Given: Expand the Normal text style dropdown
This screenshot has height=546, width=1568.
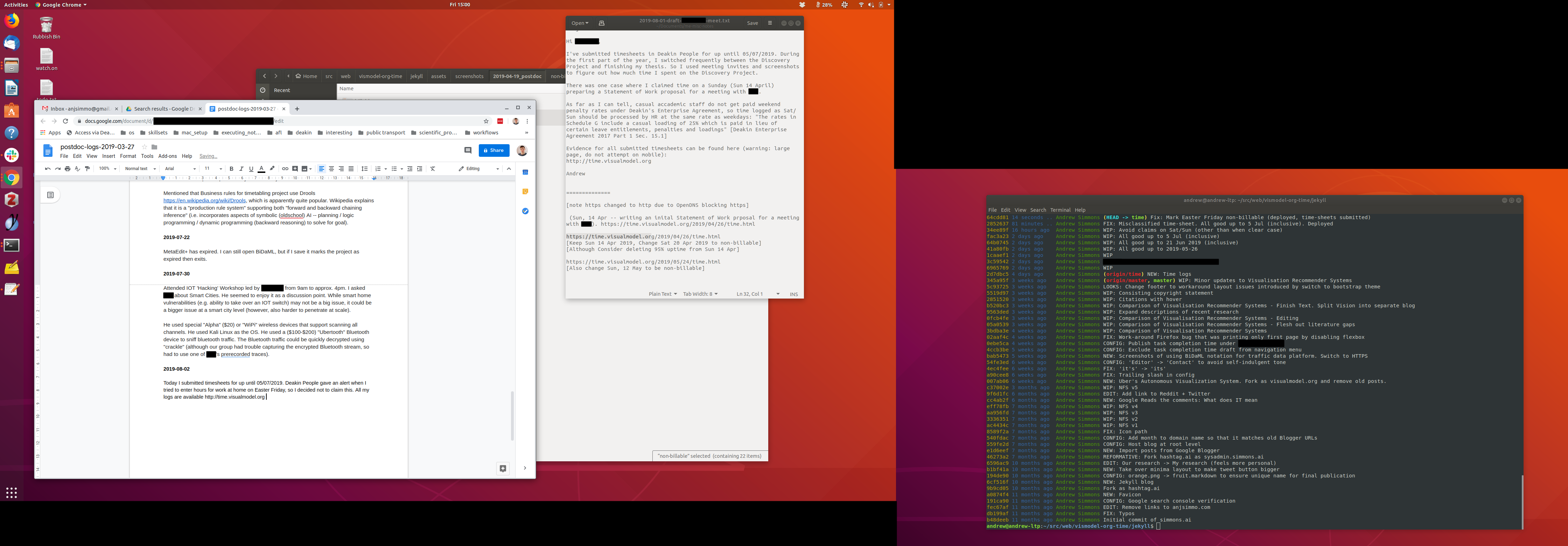Looking at the screenshot, I should point(140,169).
